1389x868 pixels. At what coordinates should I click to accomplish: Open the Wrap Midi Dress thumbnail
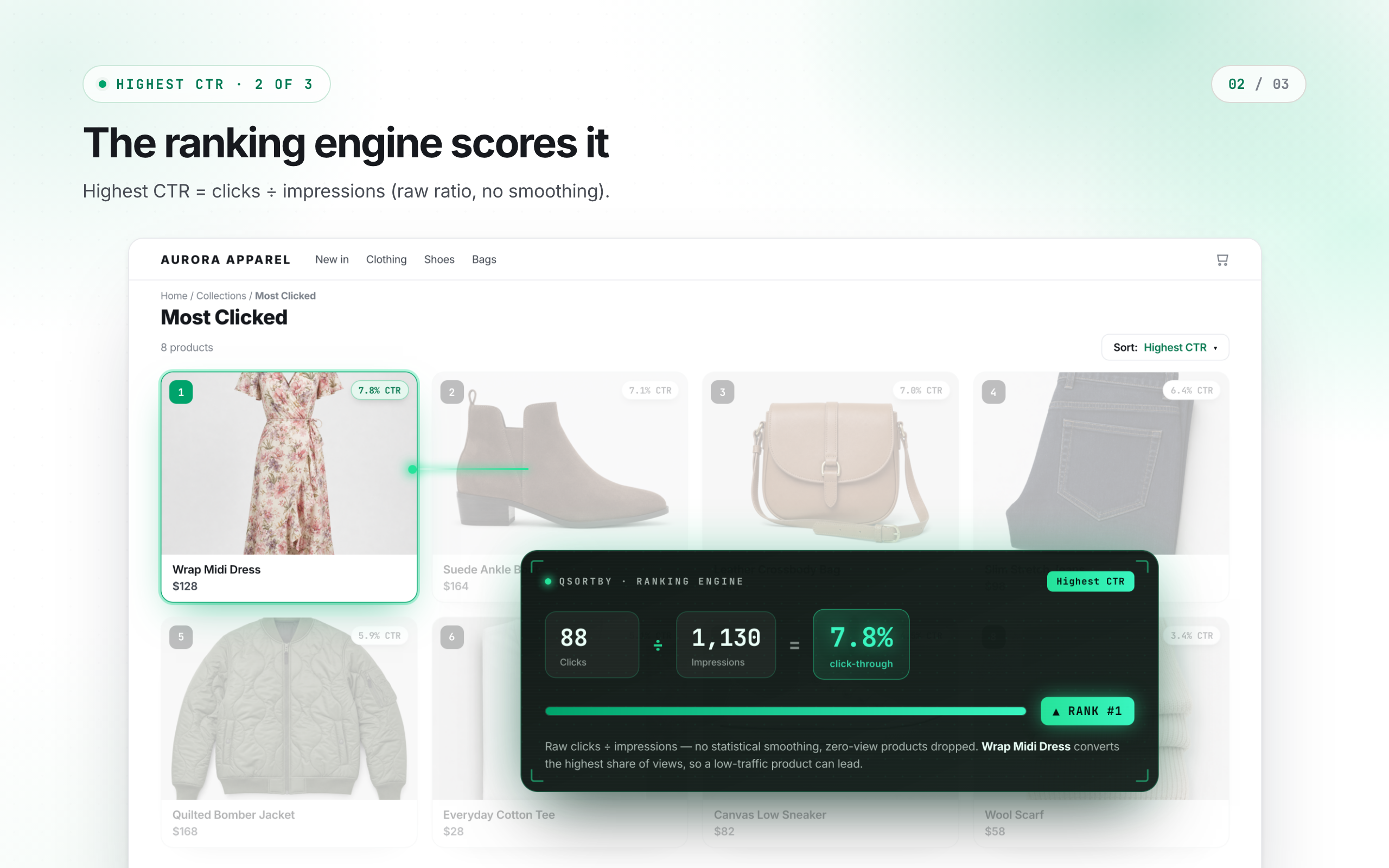point(289,463)
